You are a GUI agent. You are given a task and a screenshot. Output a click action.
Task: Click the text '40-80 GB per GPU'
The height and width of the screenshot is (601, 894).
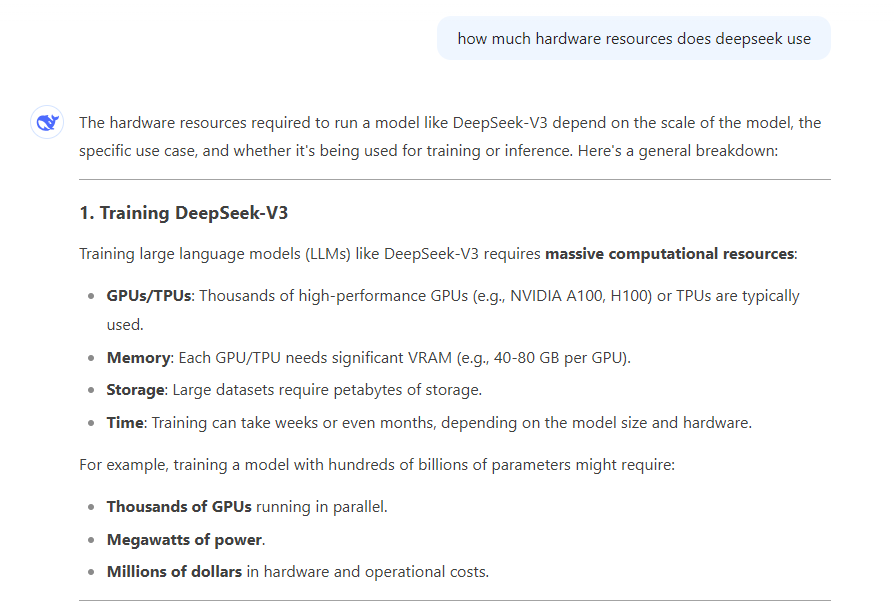coord(559,358)
